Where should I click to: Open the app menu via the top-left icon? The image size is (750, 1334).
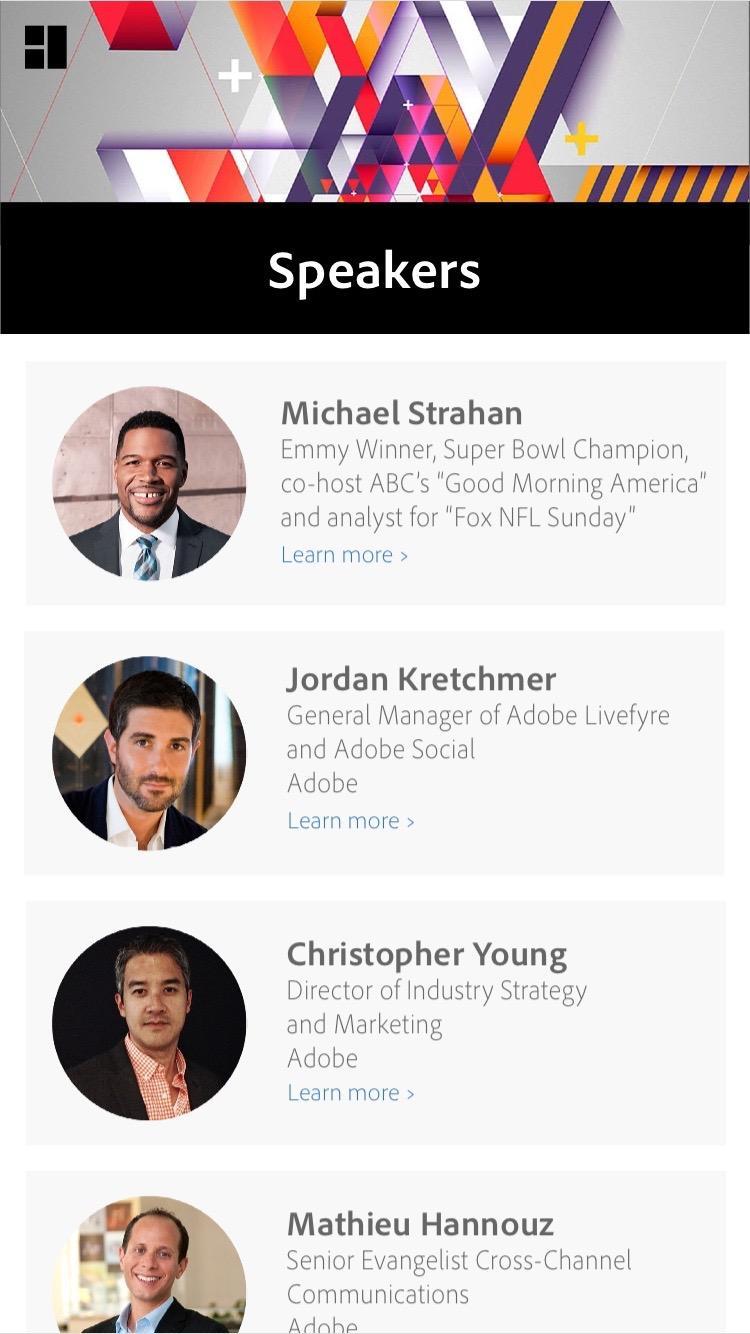click(x=44, y=45)
